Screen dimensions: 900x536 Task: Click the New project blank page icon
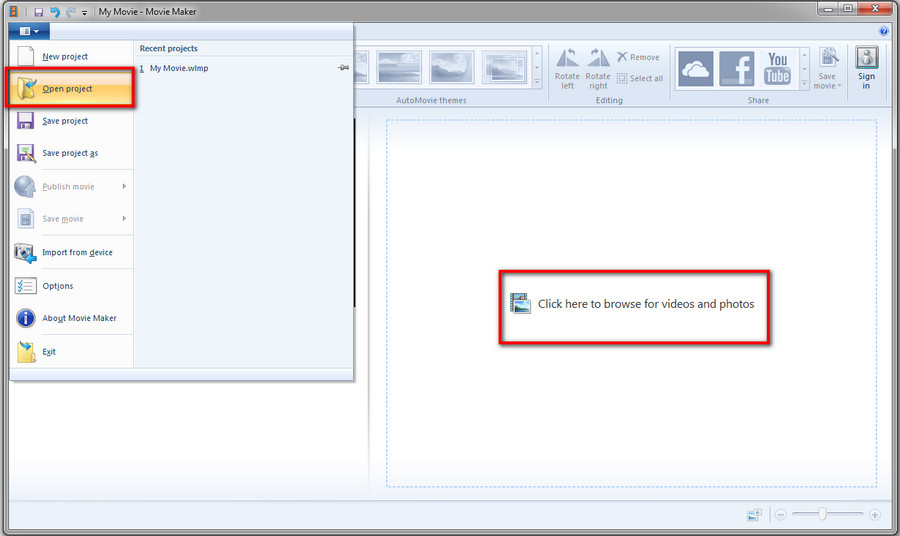click(x=25, y=56)
